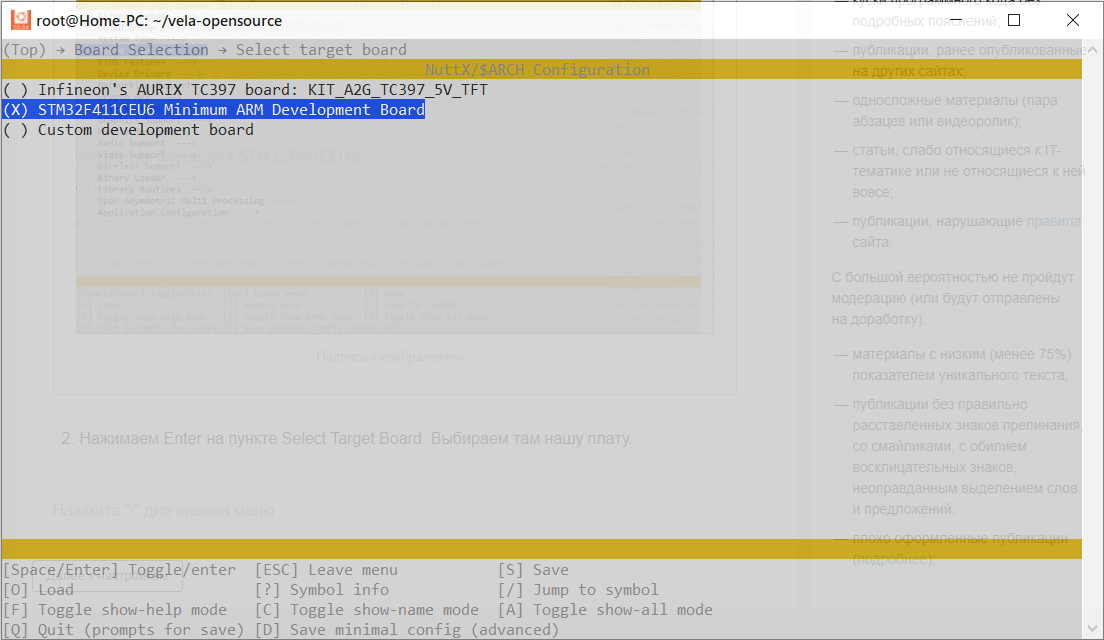Click [A] Toggle show-all mode hint
This screenshot has height=640, width=1104.
point(605,610)
